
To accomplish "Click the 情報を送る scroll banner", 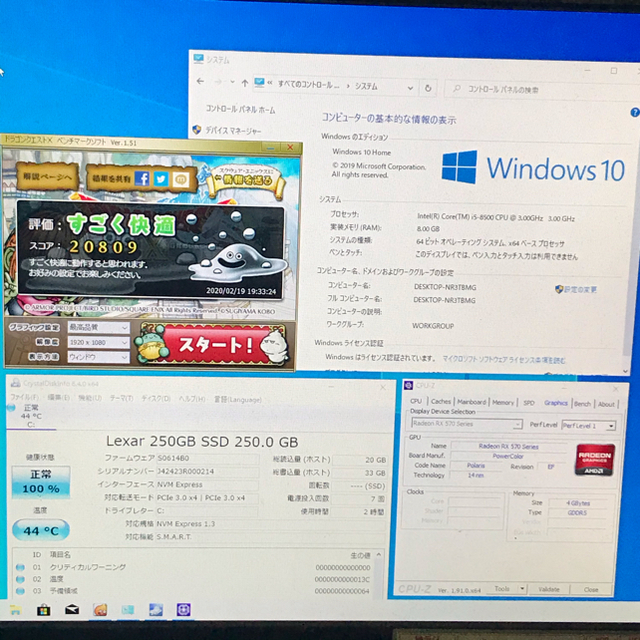I will 245,181.
